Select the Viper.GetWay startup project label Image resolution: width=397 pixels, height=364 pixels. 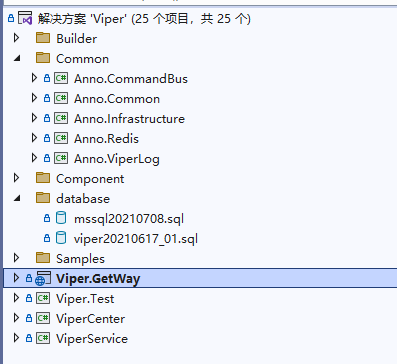[x=98, y=279]
